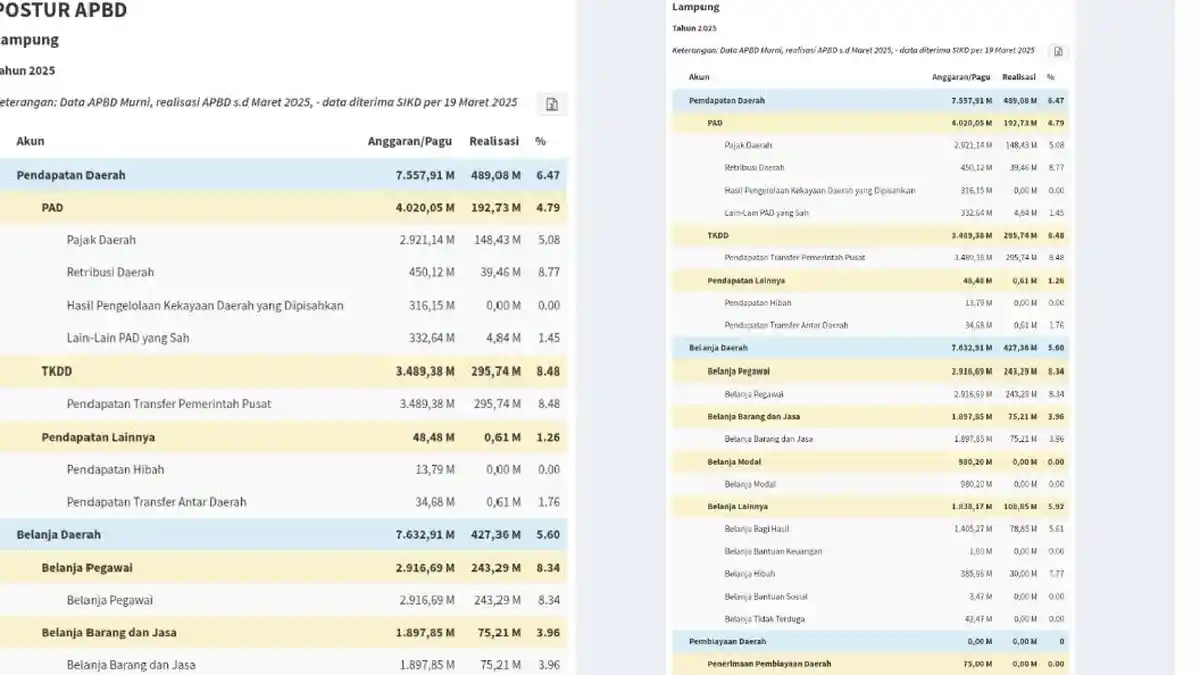Select the 'Belanja Daerah' row in the enlarged table
Image resolution: width=1200 pixels, height=675 pixels.
click(x=283, y=535)
